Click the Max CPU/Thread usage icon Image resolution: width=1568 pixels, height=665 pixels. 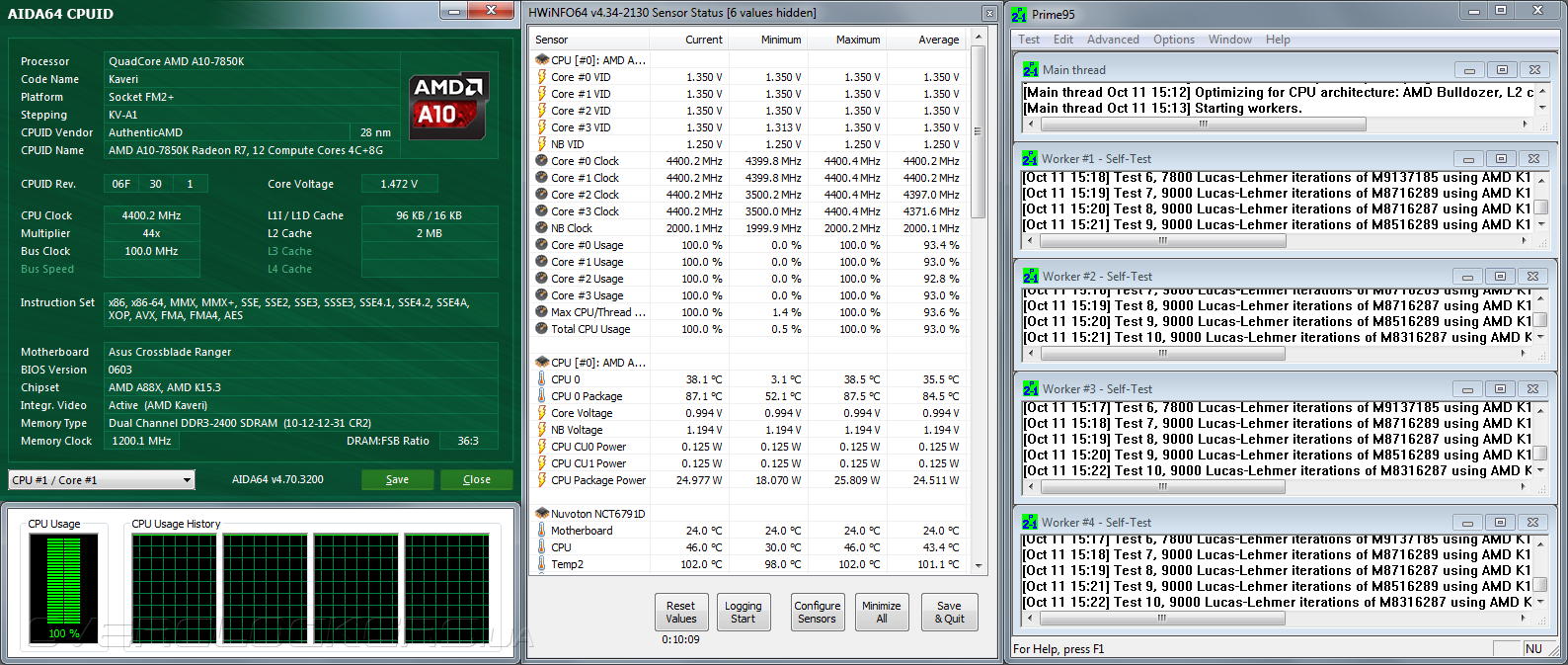(541, 312)
